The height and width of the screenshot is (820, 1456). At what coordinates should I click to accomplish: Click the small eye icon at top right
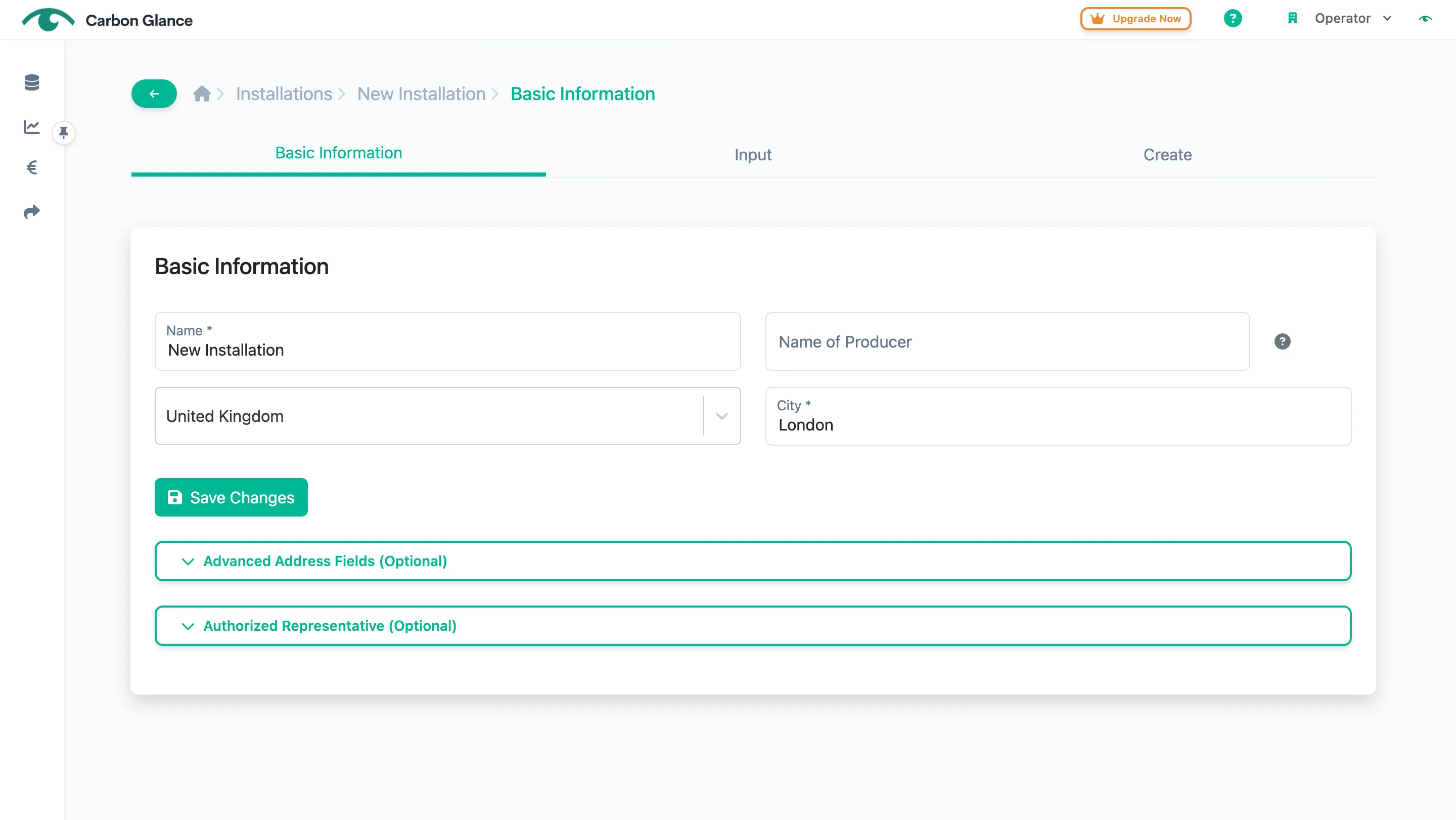(x=1425, y=19)
